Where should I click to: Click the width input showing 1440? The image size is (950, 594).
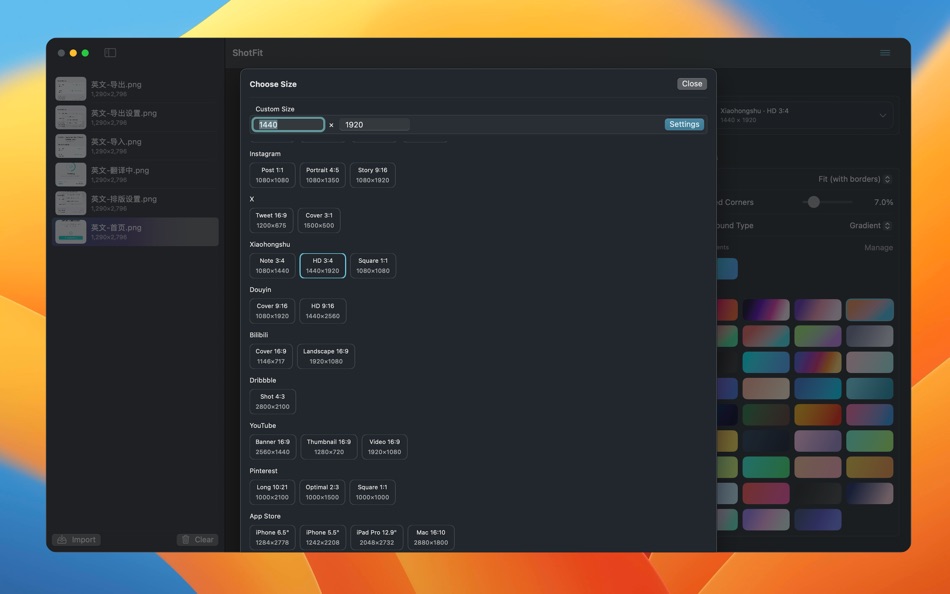click(287, 124)
